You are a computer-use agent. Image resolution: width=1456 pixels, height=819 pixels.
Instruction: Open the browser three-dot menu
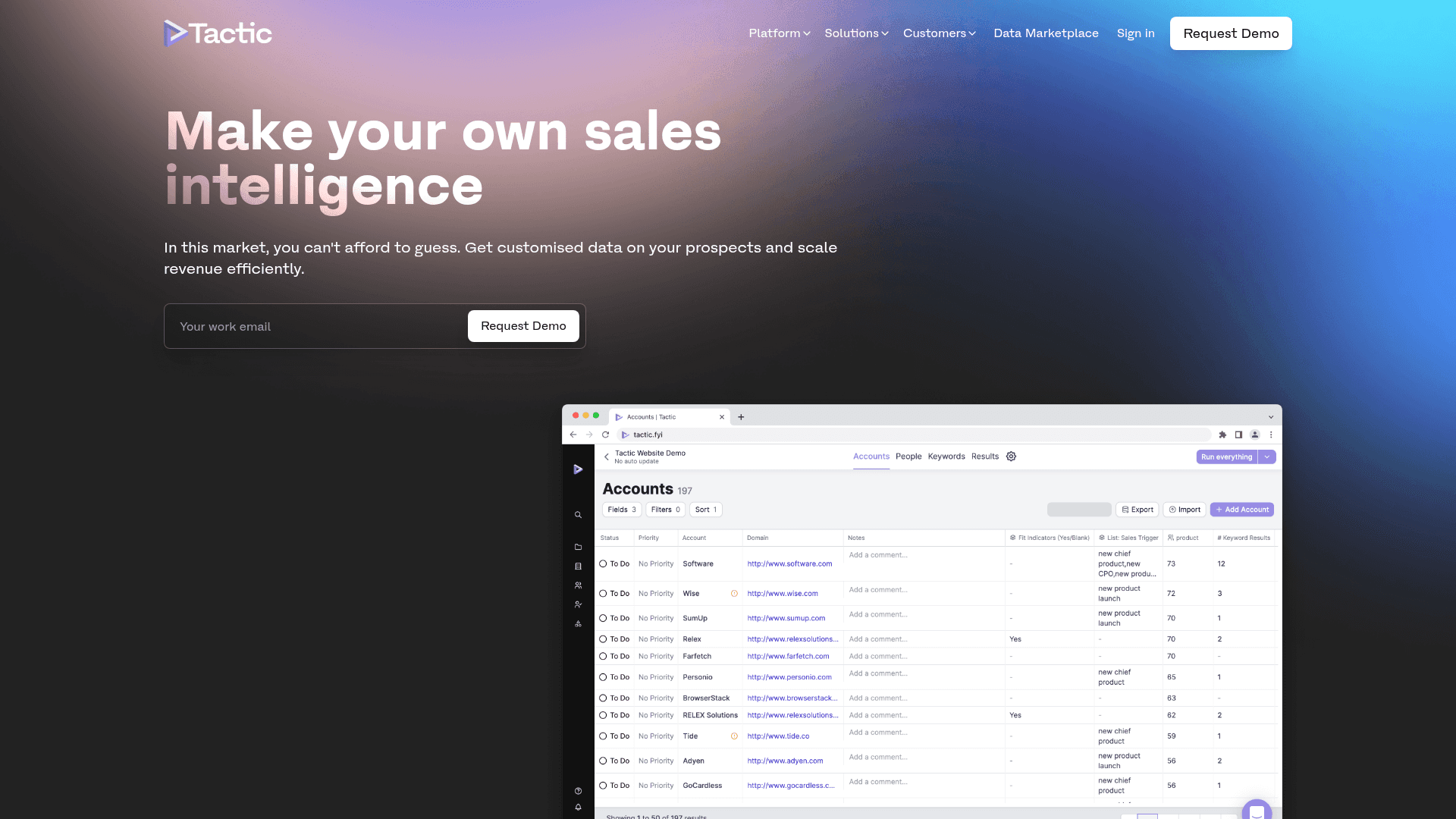click(1271, 435)
